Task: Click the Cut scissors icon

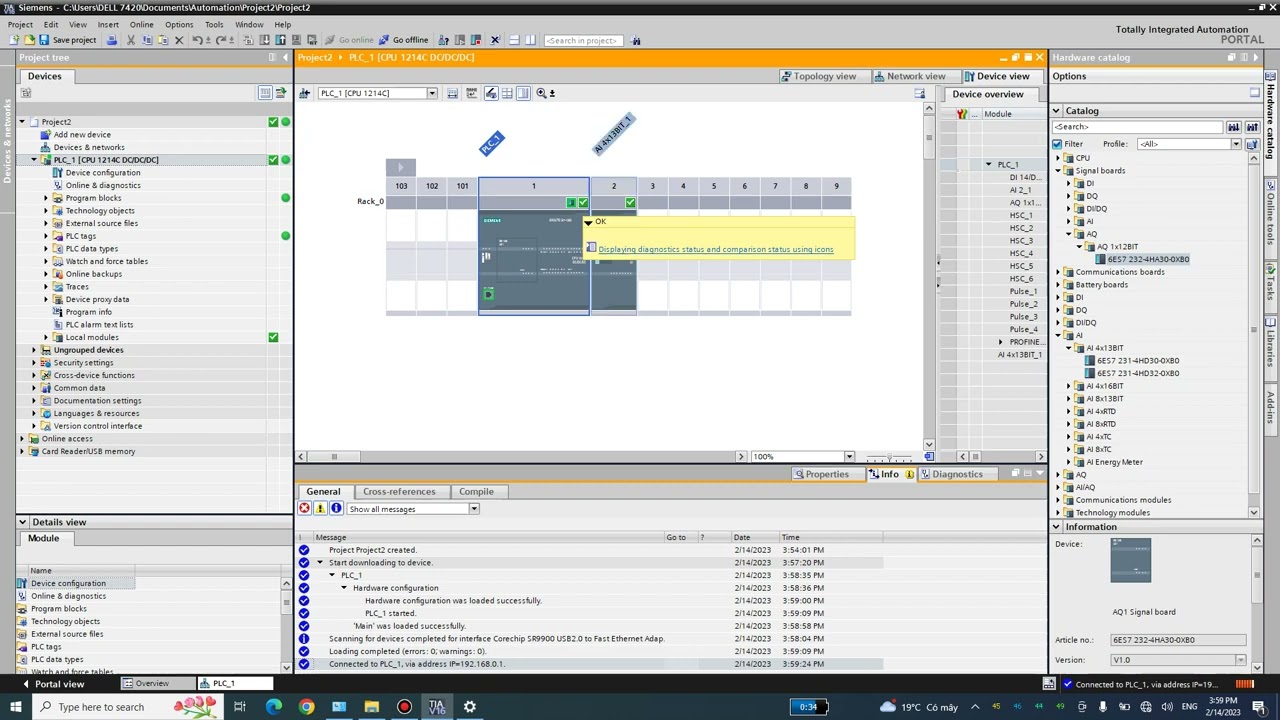Action: coord(130,40)
